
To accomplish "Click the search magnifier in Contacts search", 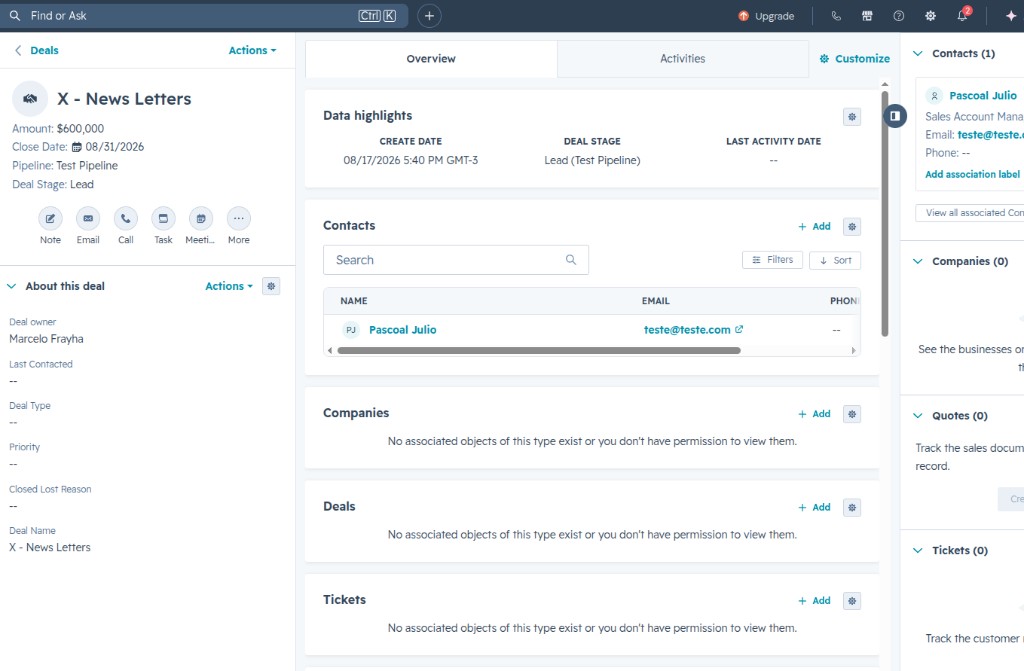I will (571, 260).
